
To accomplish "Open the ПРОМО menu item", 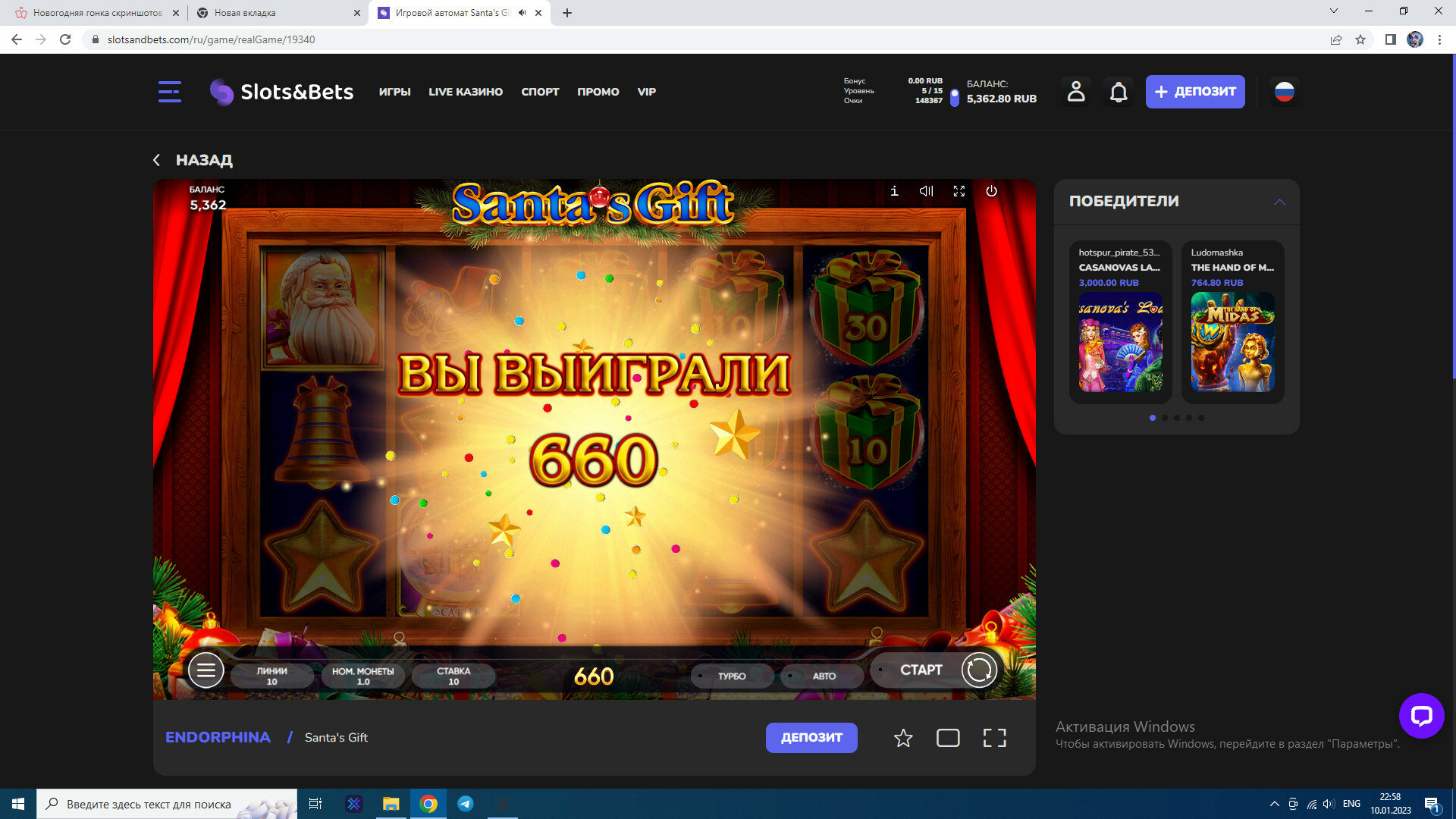I will pyautogui.click(x=598, y=92).
